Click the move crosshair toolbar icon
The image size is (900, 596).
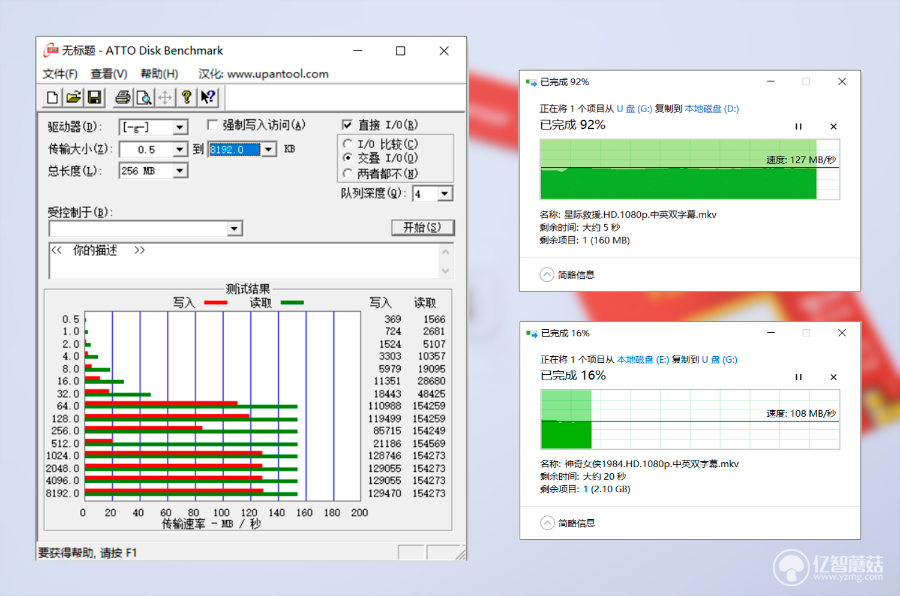pos(165,98)
